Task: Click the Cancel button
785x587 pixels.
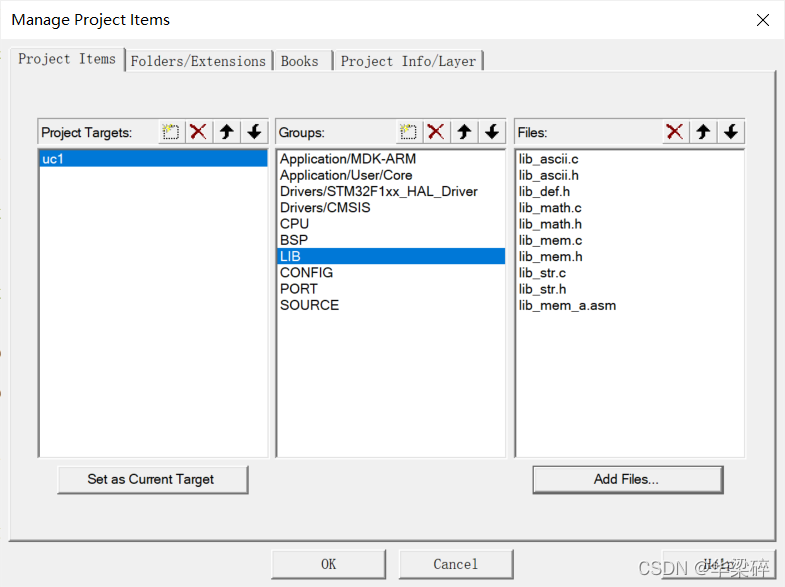Action: 456,564
